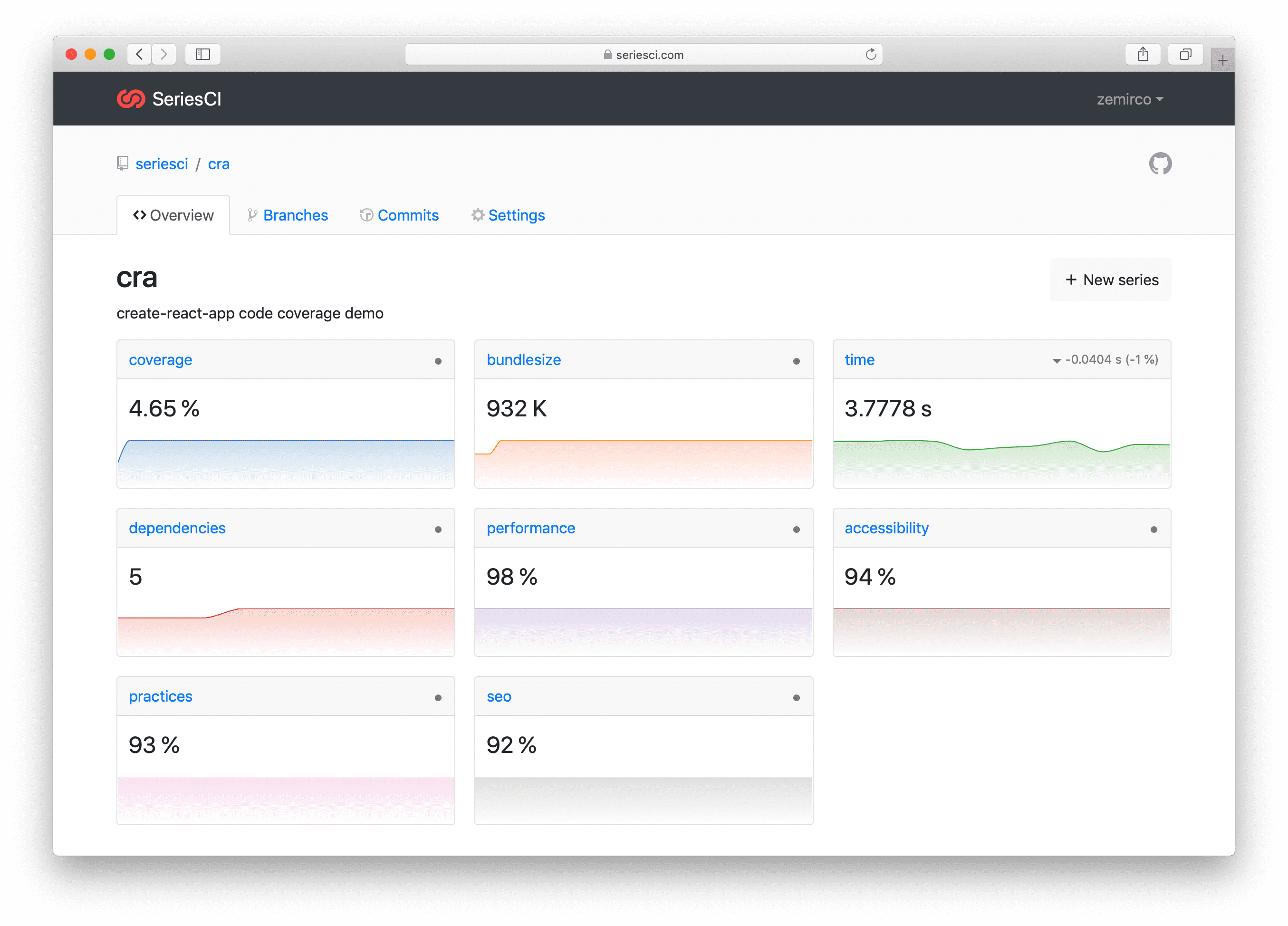Click the 93 % practices value

click(x=154, y=745)
